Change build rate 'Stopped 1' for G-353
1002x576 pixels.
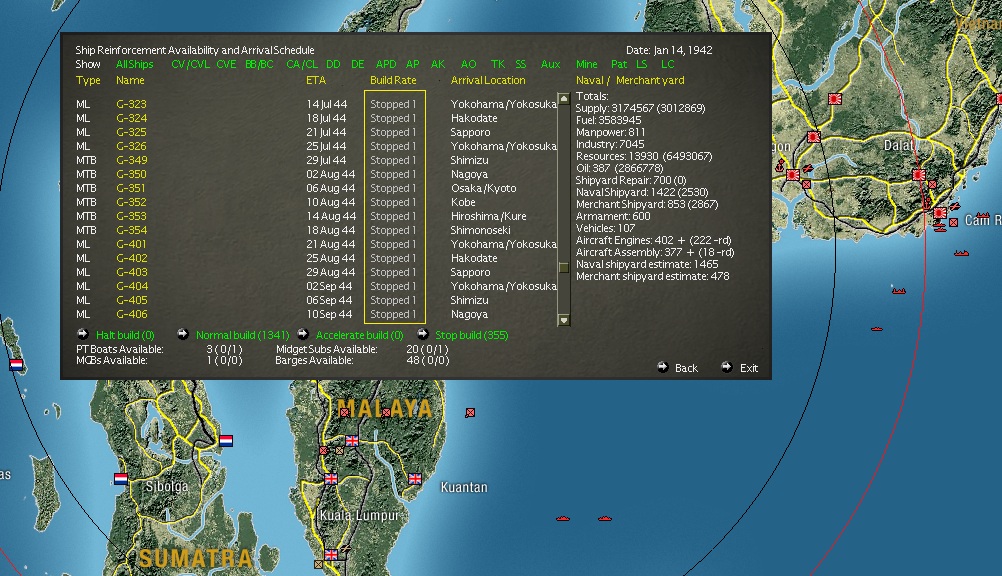[x=393, y=216]
